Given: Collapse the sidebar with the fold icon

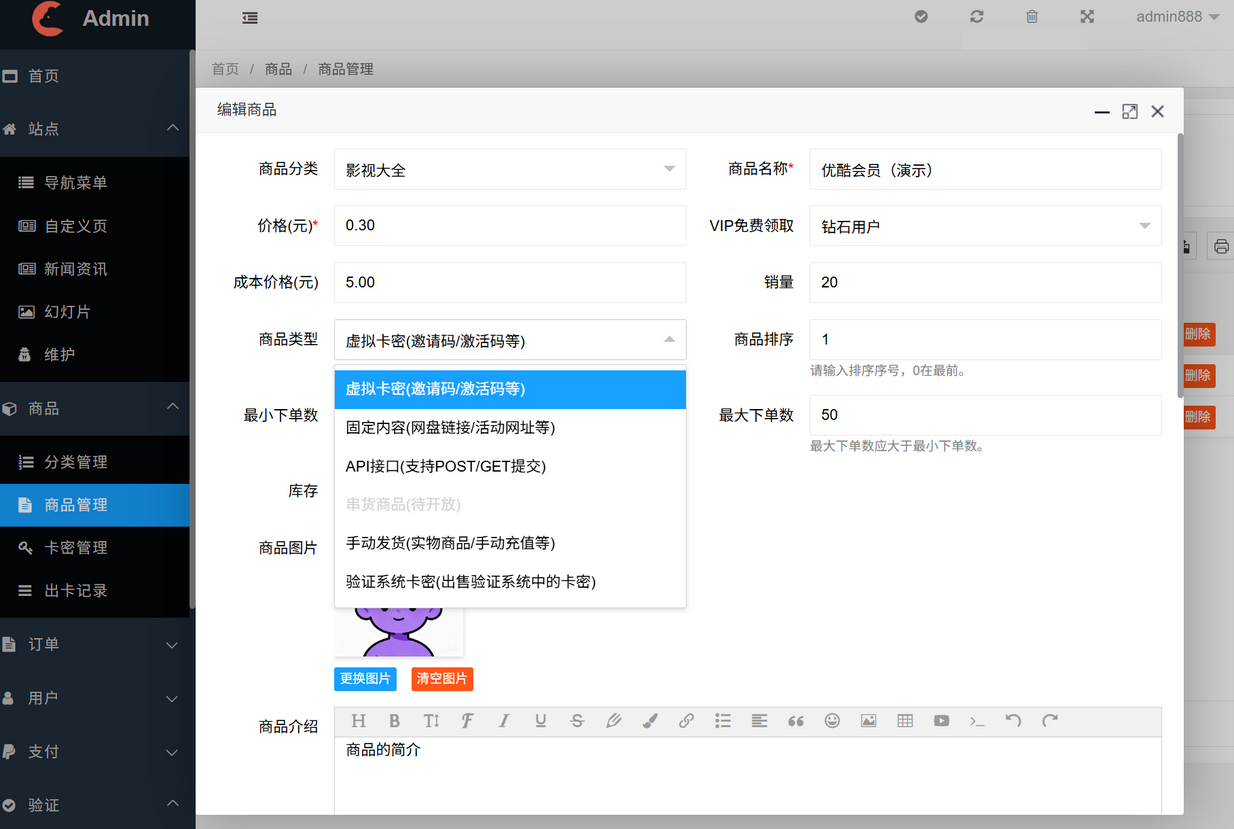Looking at the screenshot, I should pos(249,17).
